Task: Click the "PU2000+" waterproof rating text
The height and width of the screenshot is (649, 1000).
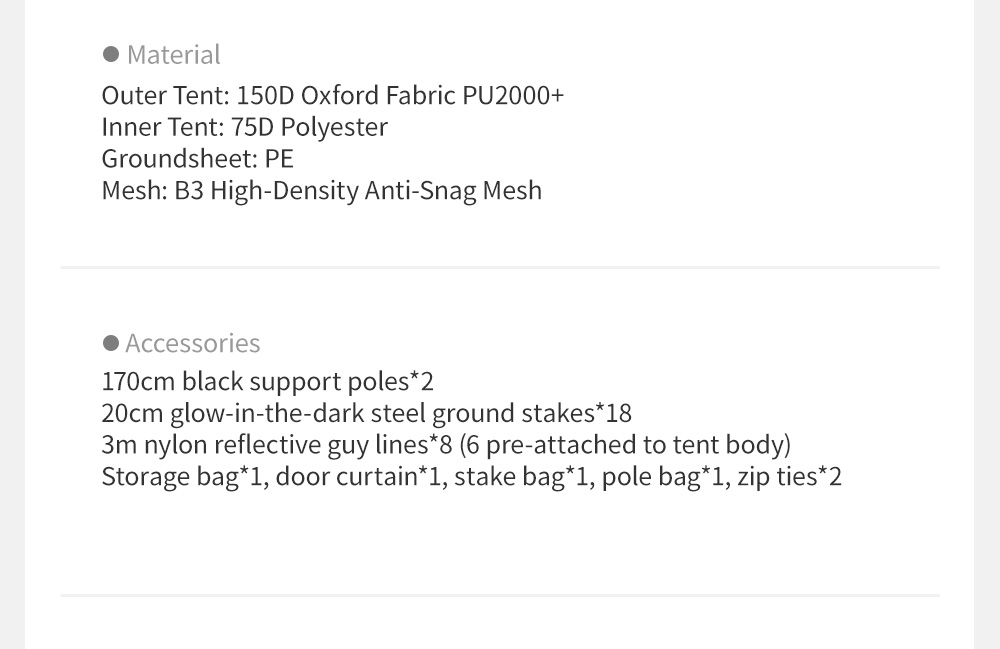Action: click(x=513, y=95)
